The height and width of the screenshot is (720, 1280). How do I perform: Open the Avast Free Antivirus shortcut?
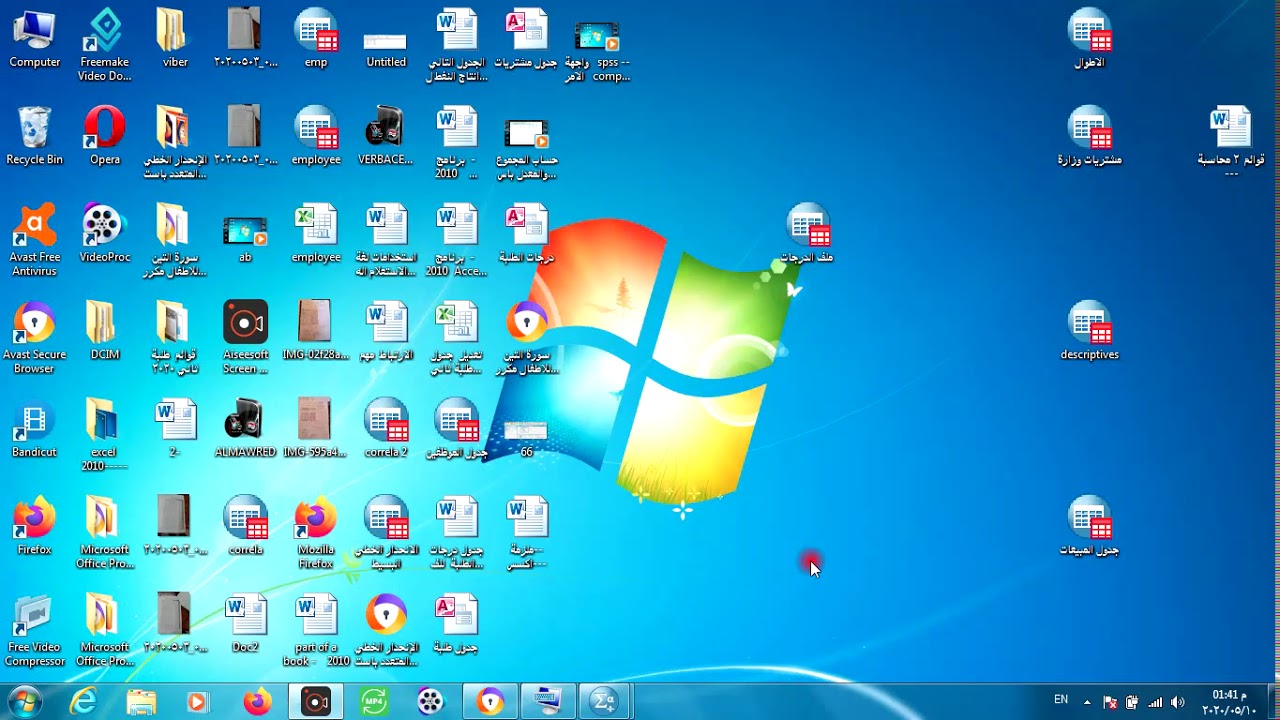coord(34,240)
